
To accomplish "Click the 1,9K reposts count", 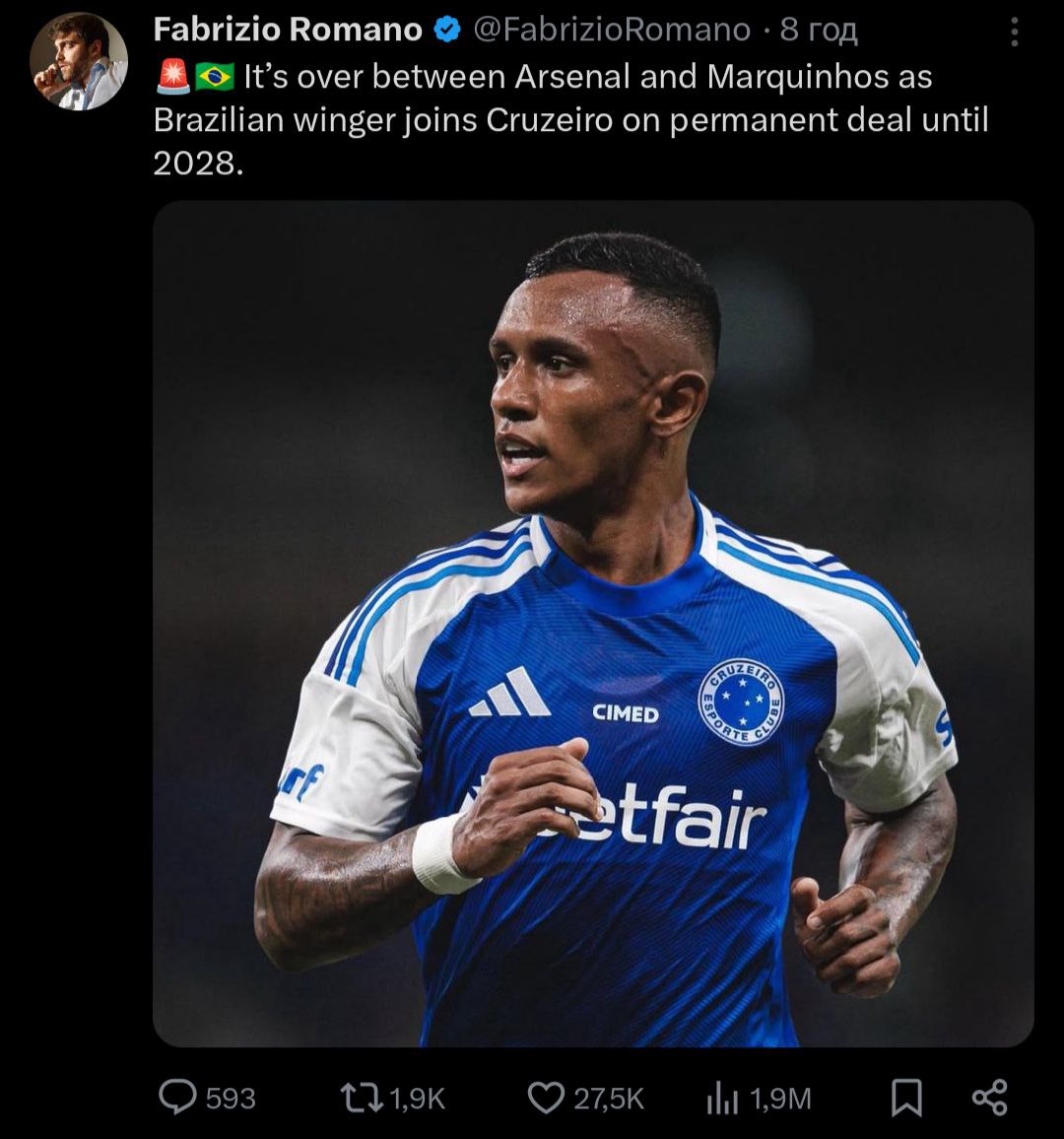I will click(x=418, y=1098).
